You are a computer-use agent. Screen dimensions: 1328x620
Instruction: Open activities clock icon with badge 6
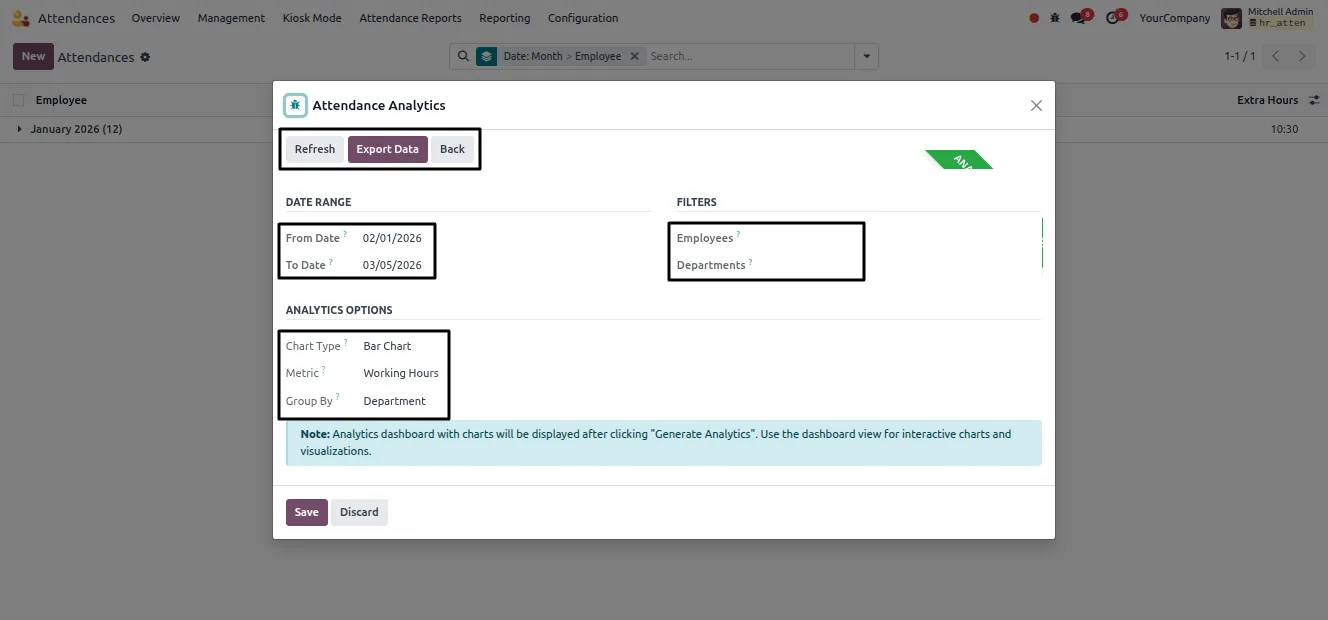(x=1112, y=18)
